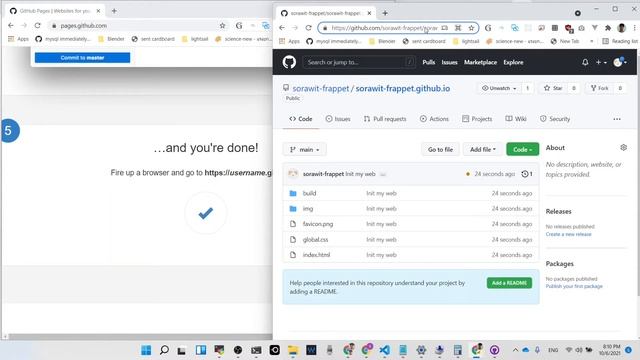Open taskbar Search
640x360 pixels.
click(x=164, y=350)
